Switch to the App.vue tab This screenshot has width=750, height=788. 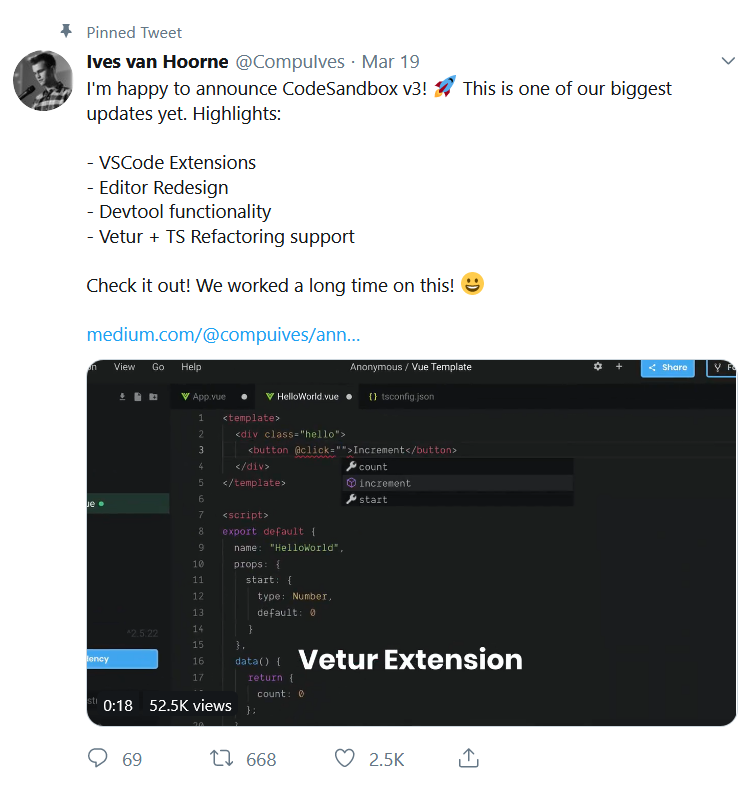209,397
